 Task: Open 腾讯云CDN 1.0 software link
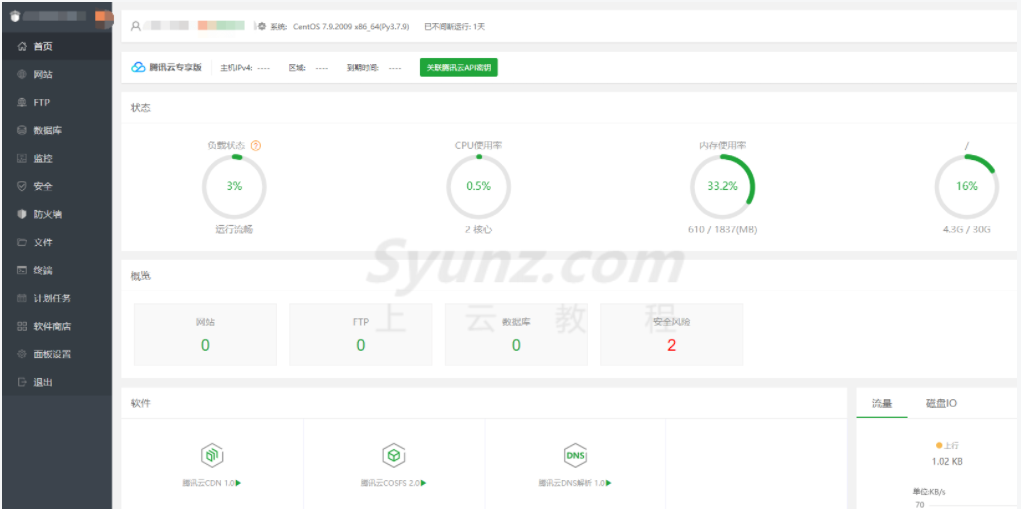[208, 483]
